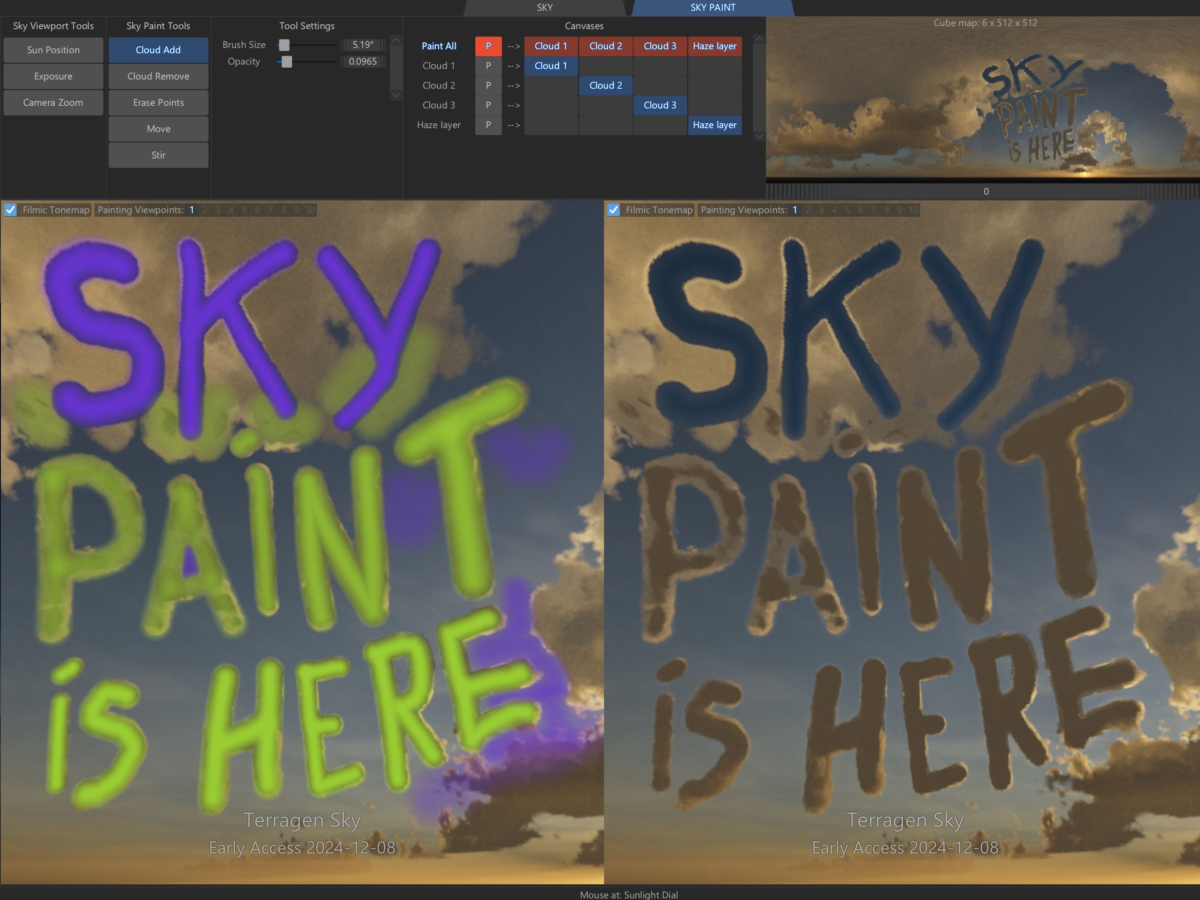The height and width of the screenshot is (900, 1200).
Task: Select Painting Viewpoint 1 in left viewport
Action: pos(192,210)
